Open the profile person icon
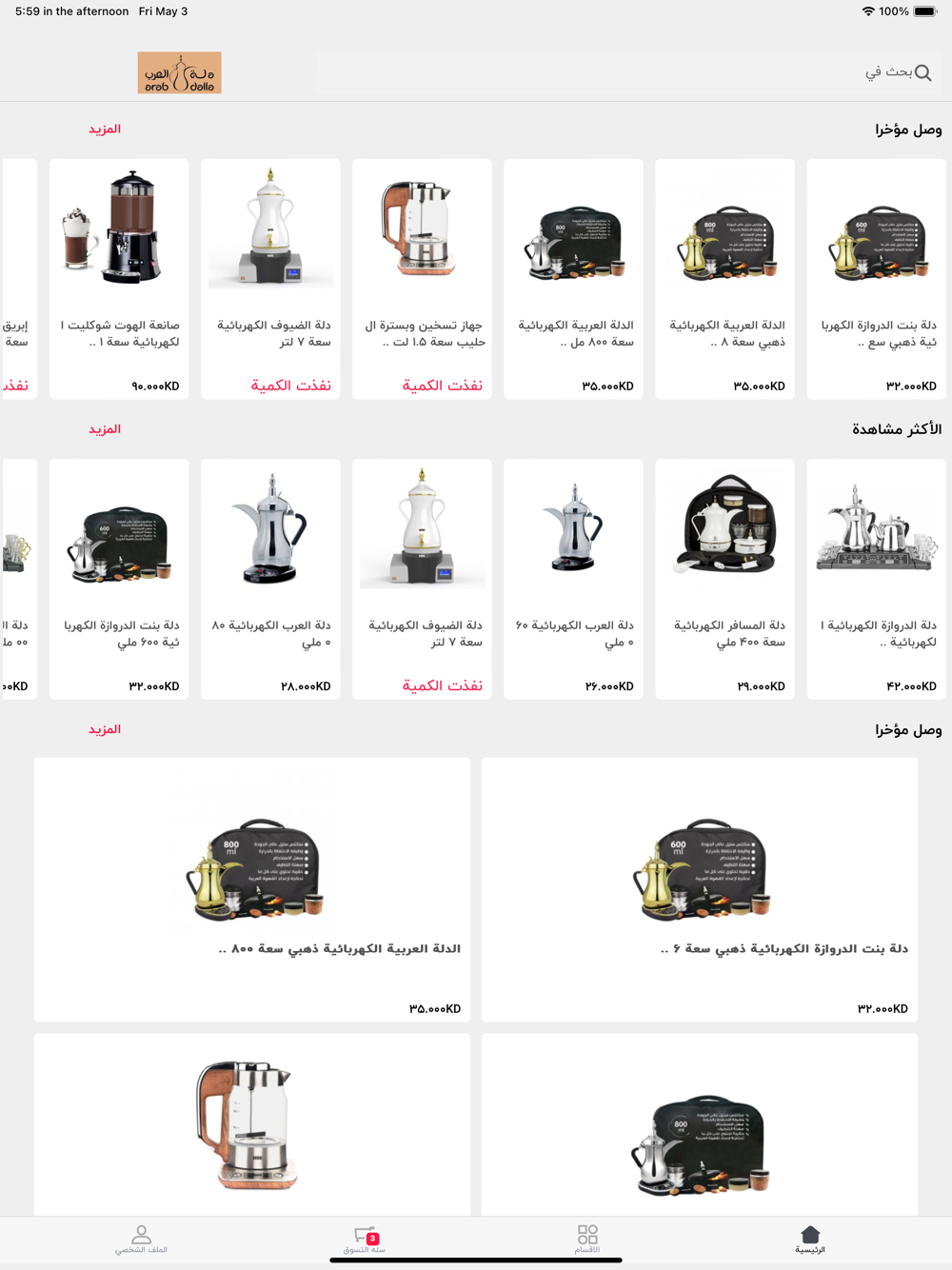 pyautogui.click(x=141, y=1235)
